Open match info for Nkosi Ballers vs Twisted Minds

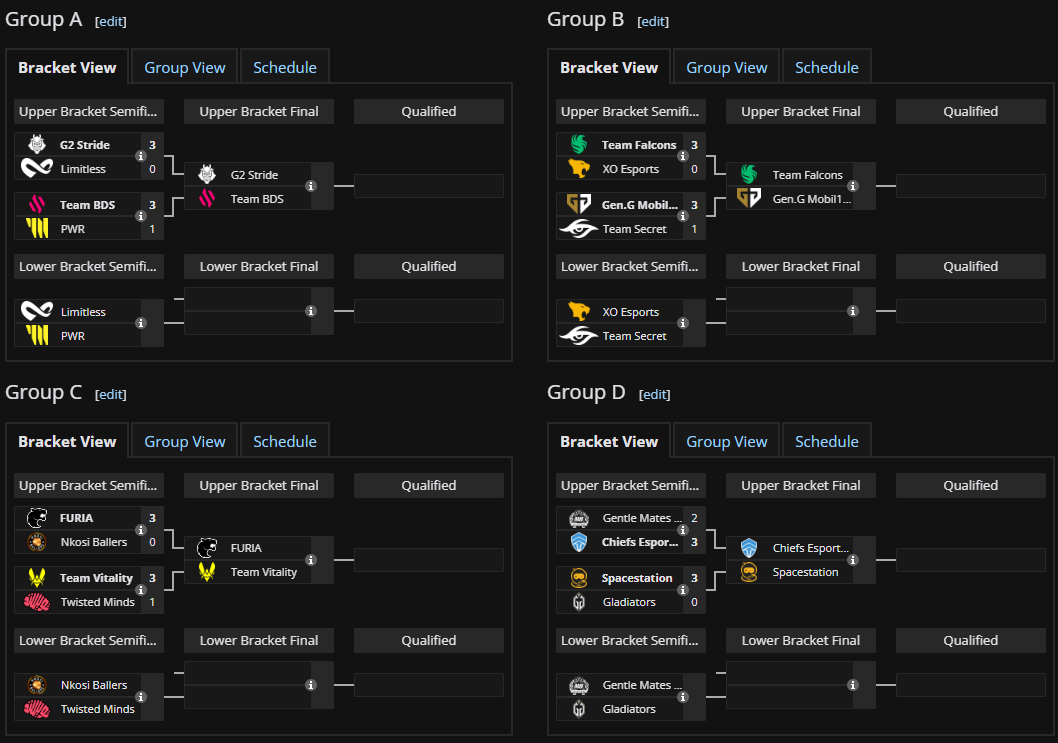pyautogui.click(x=141, y=697)
